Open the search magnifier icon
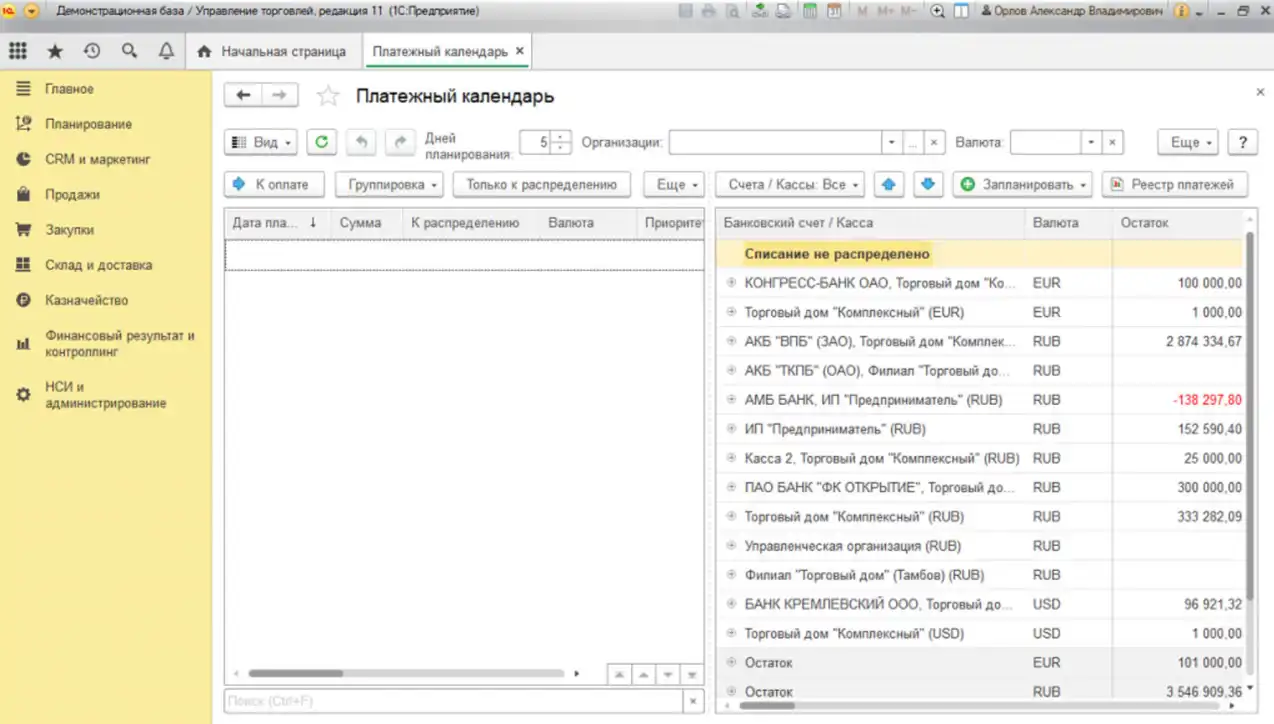 pos(129,51)
